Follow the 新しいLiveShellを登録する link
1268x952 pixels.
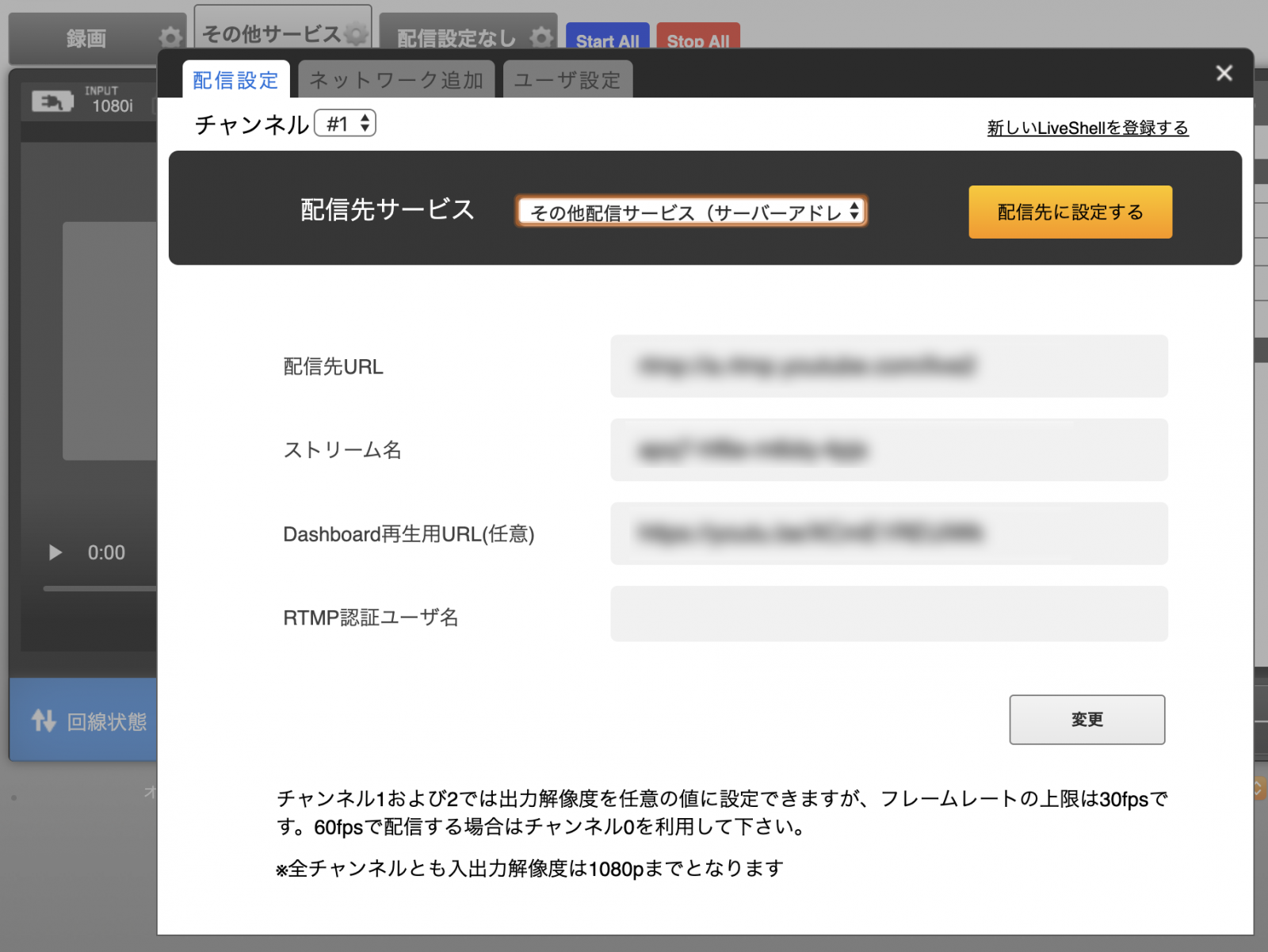click(1087, 128)
